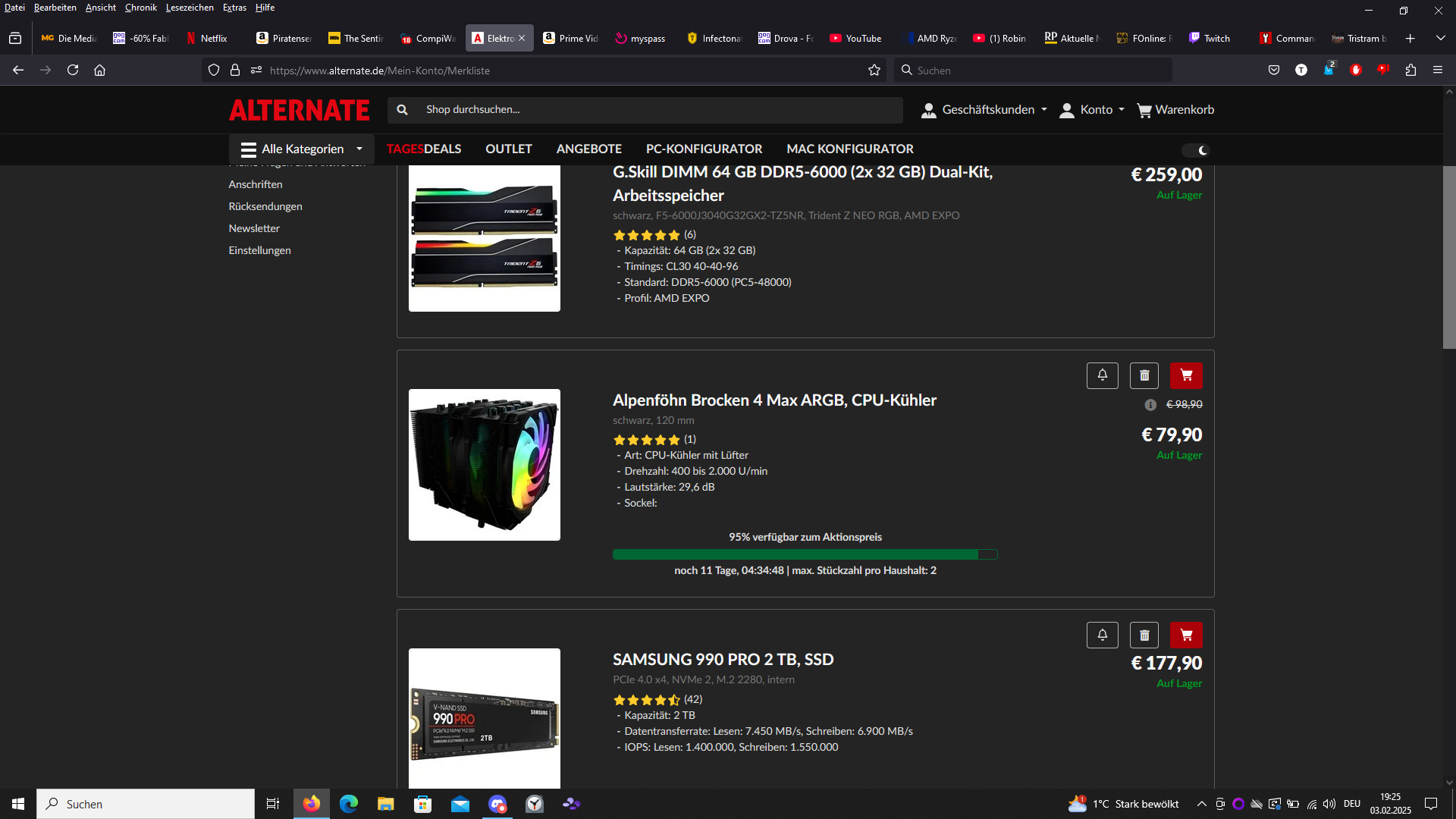Set price alert bell for SAMSUNG 990 PRO
Image resolution: width=1456 pixels, height=819 pixels.
[x=1103, y=635]
